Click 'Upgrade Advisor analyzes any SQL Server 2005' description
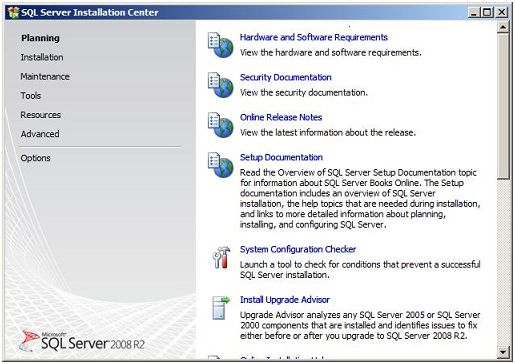The image size is (515, 364). pos(360,325)
